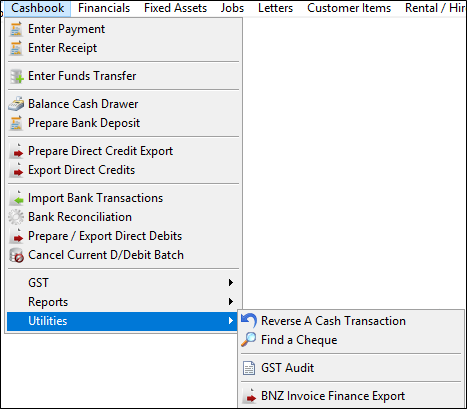This screenshot has width=467, height=409.
Task: Click the Bank Reconciliation gear icon
Action: [x=16, y=217]
